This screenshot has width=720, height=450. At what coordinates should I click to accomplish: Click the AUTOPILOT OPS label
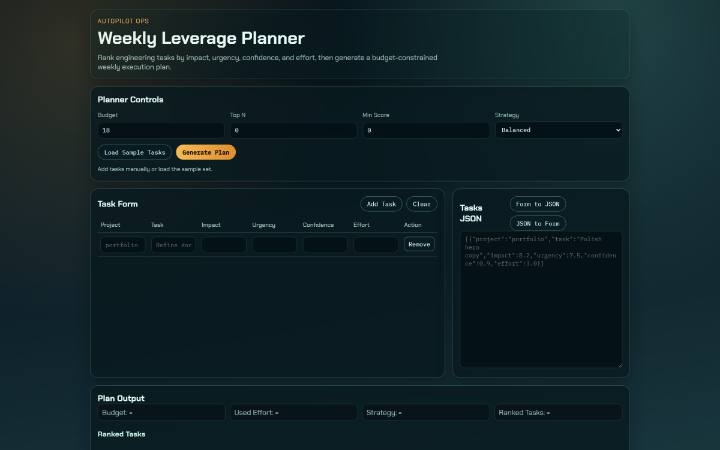123,21
